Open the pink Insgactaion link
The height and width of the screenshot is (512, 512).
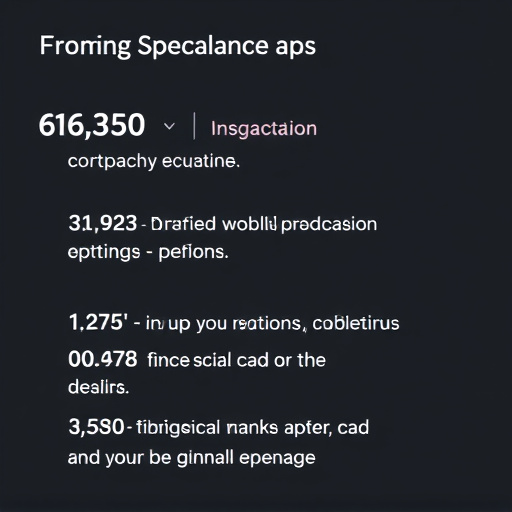point(264,128)
